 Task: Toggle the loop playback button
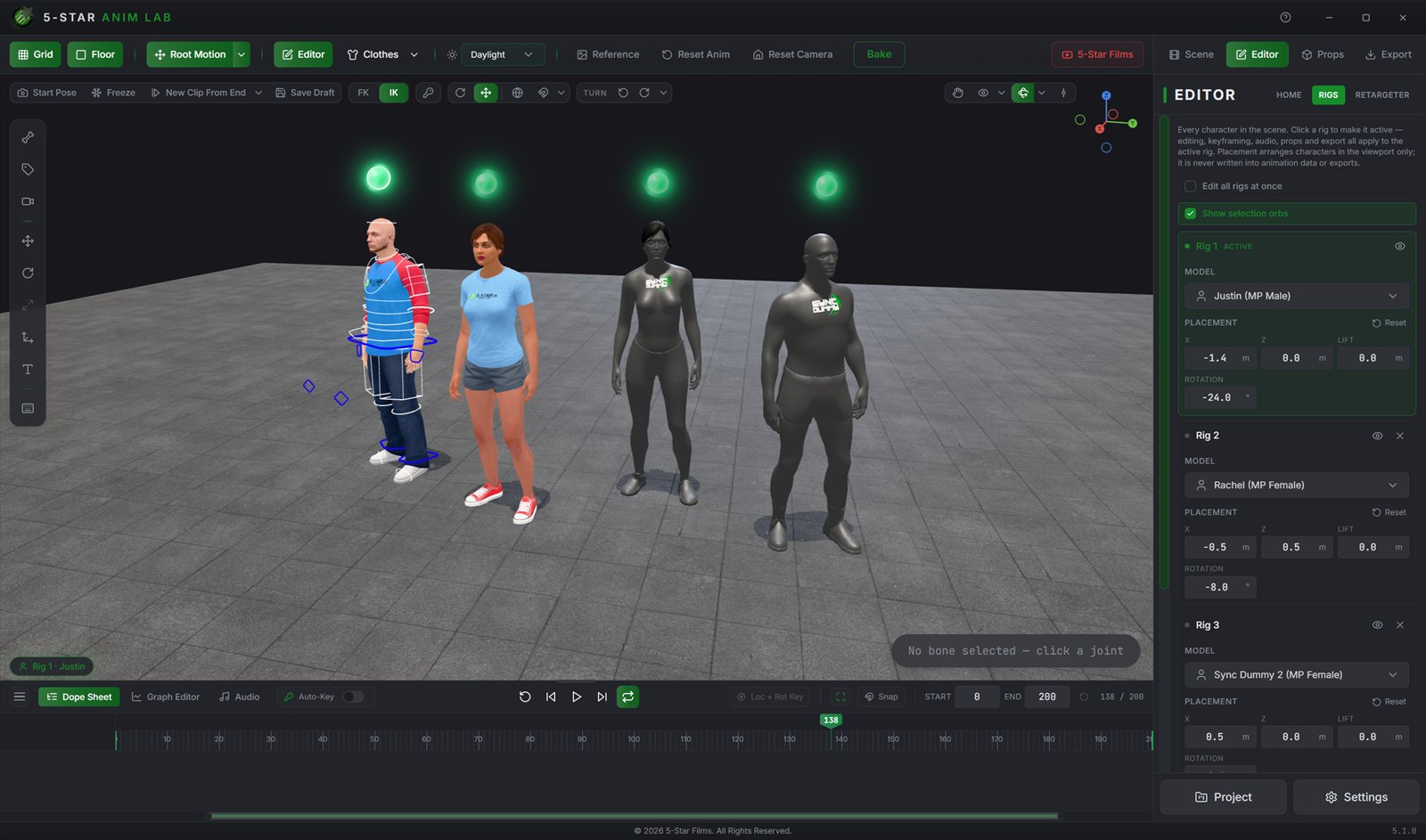pos(628,697)
